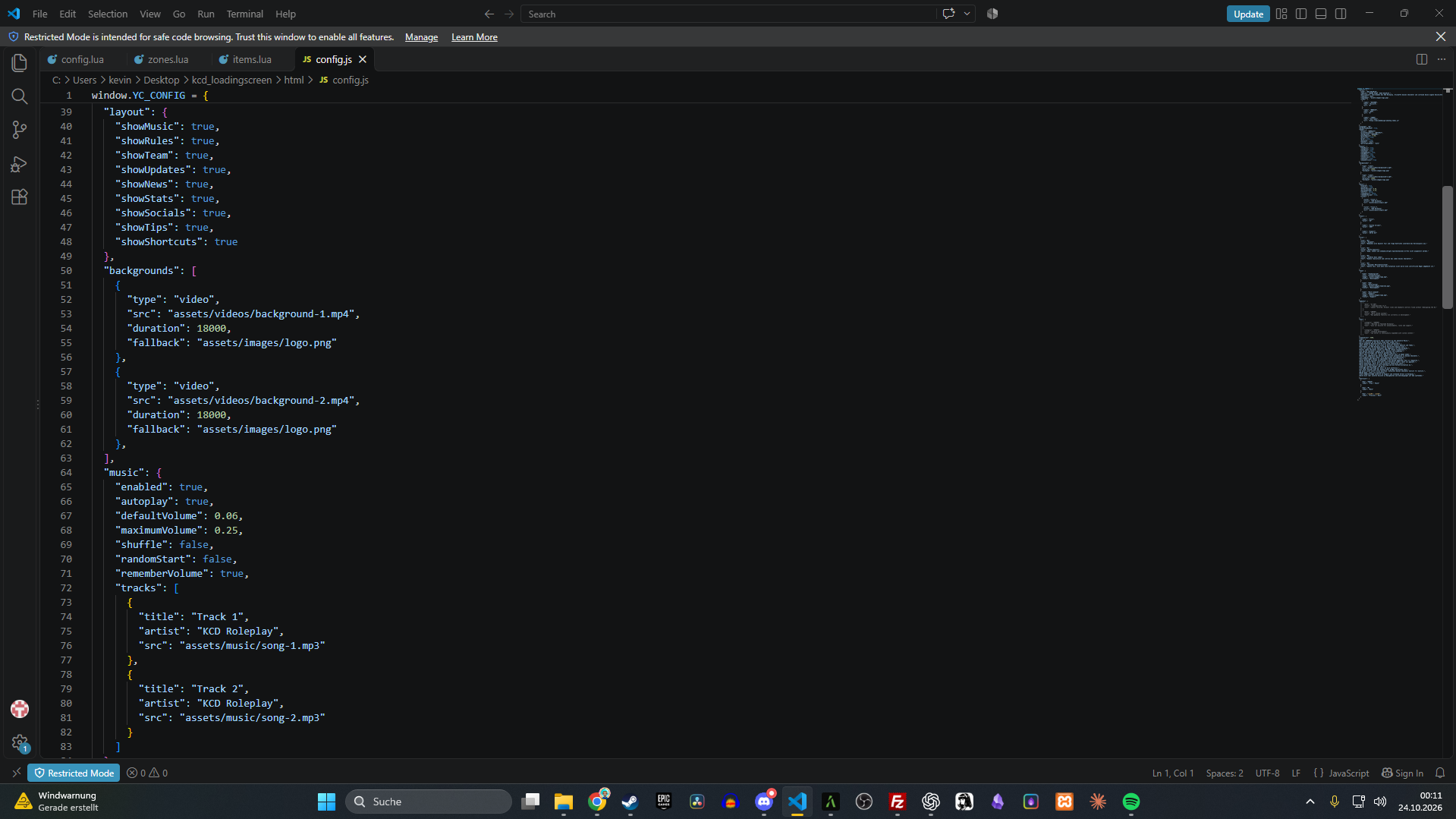Click the Update button
The width and height of the screenshot is (1456, 819).
coord(1248,14)
